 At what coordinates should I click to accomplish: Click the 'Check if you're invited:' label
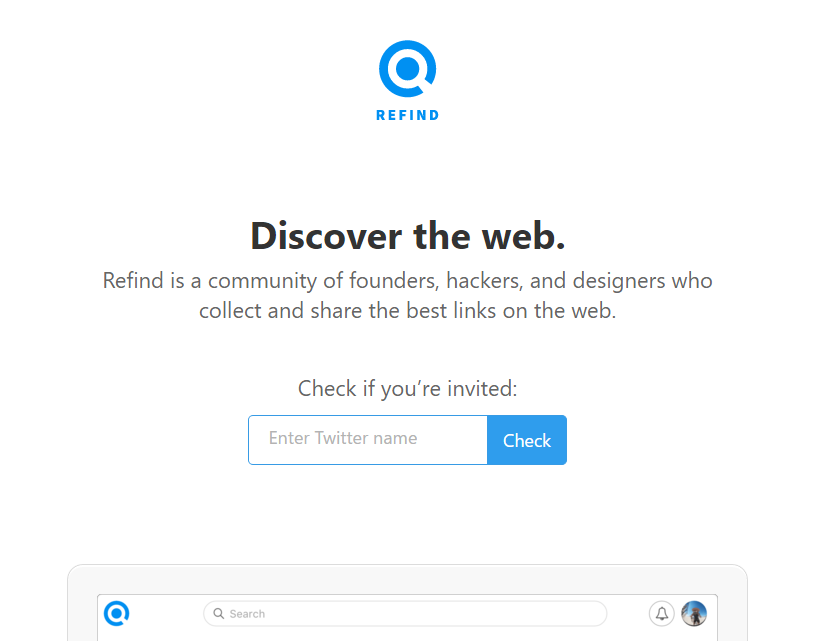coord(407,389)
